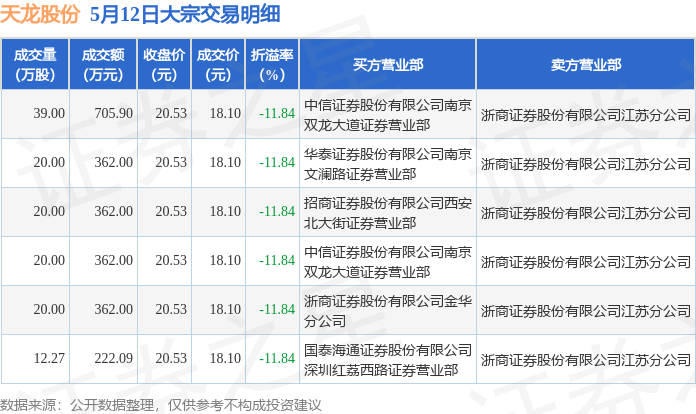Click 20.00 volume in the 招商证券 row
This screenshot has width=696, height=414.
coord(49,211)
